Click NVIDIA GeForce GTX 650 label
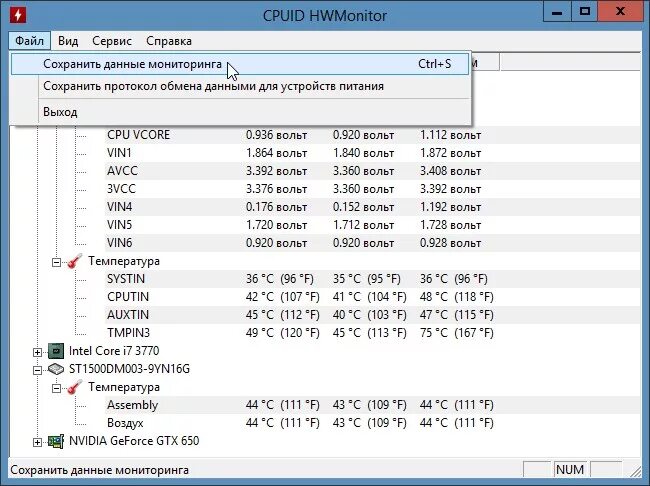Screen dimensions: 650x486 pyautogui.click(x=134, y=441)
